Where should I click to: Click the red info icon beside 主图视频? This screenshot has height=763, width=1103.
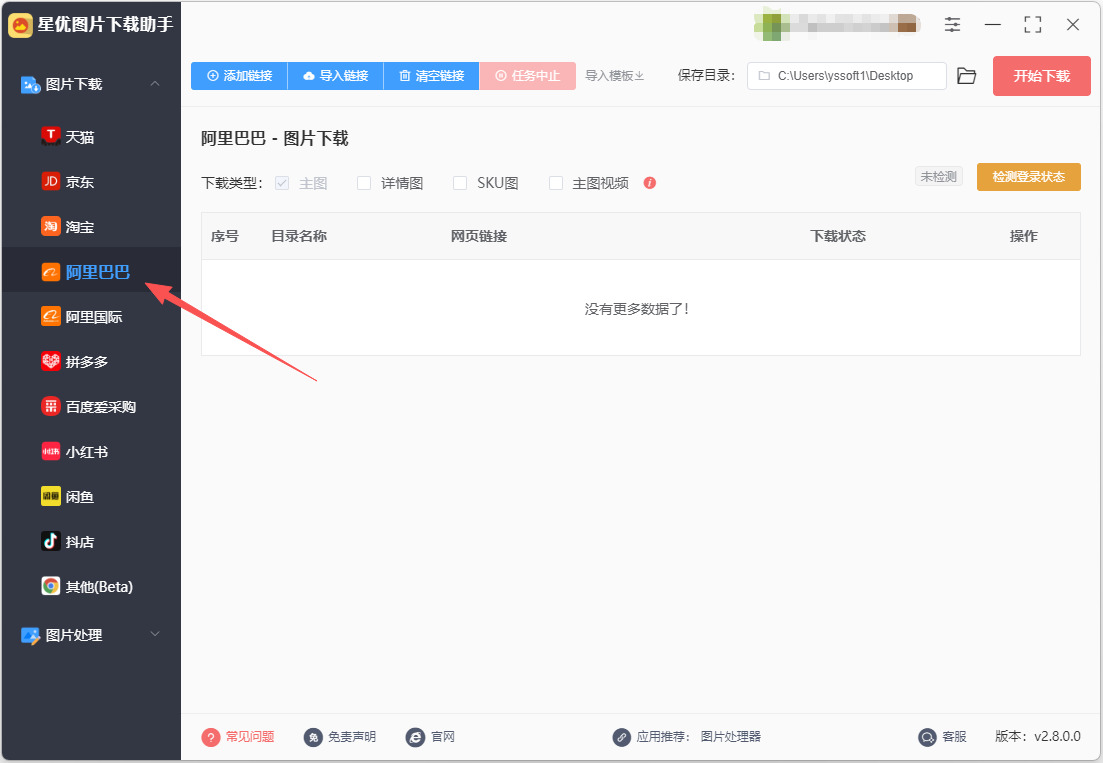tap(649, 183)
